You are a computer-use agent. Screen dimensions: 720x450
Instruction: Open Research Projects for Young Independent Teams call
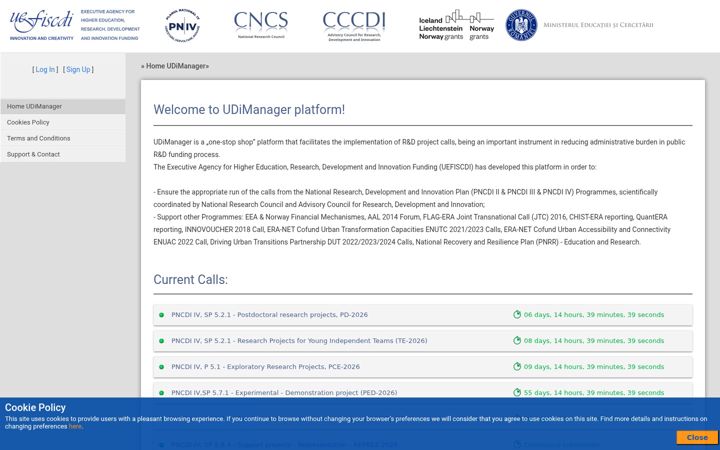click(299, 341)
